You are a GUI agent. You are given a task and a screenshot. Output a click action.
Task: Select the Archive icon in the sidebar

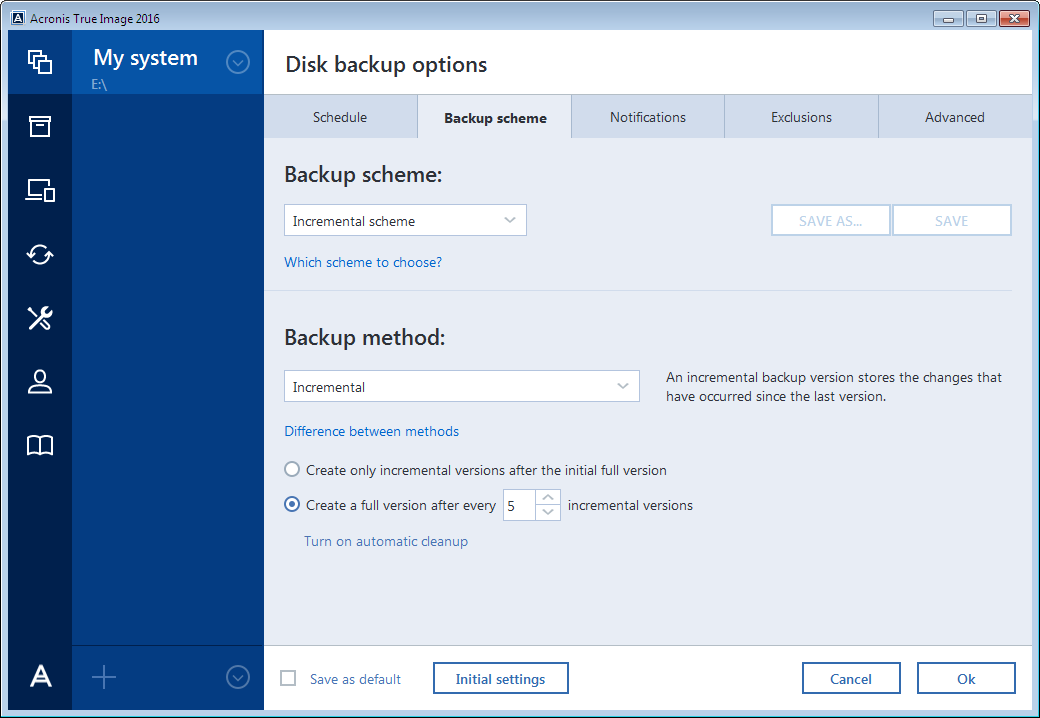(40, 126)
